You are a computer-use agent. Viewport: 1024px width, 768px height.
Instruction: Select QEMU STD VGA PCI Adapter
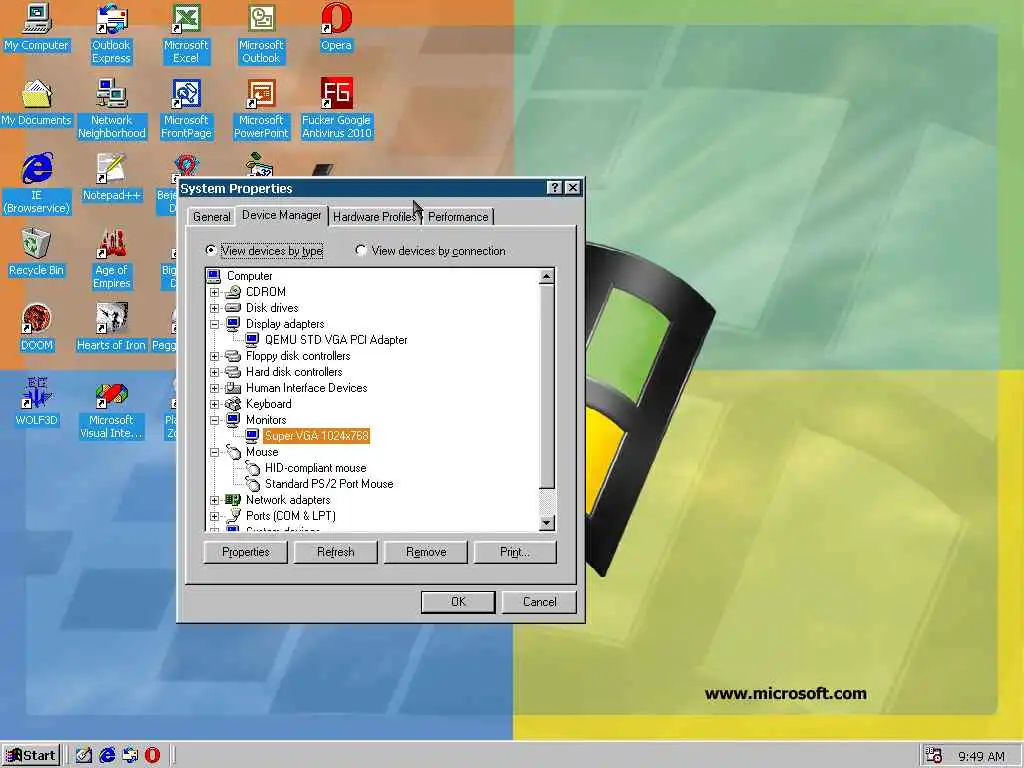coord(336,340)
